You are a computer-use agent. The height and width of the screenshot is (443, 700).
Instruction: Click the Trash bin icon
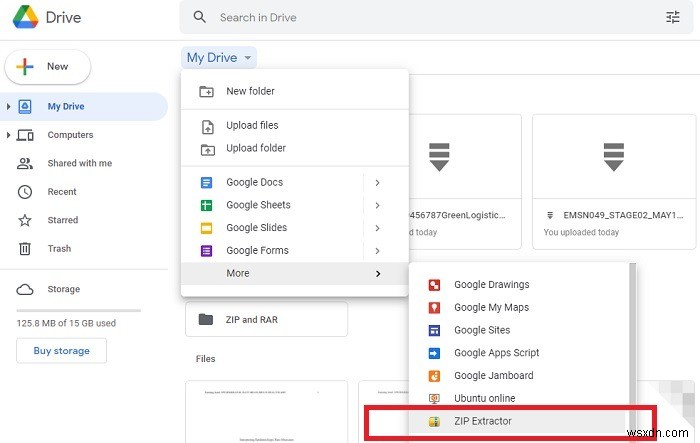coord(25,248)
